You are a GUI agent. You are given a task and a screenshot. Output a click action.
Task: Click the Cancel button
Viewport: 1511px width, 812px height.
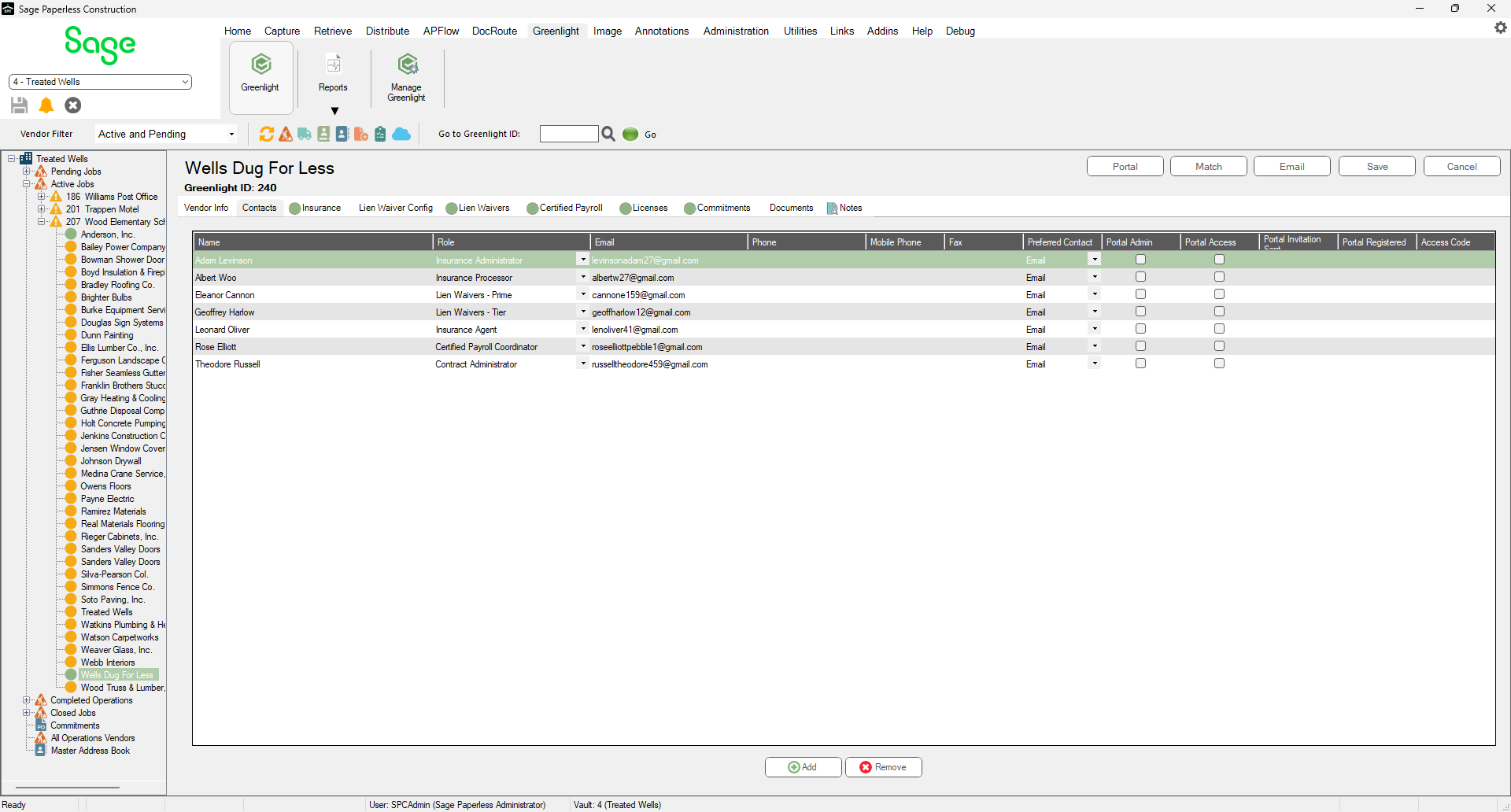[x=1461, y=166]
